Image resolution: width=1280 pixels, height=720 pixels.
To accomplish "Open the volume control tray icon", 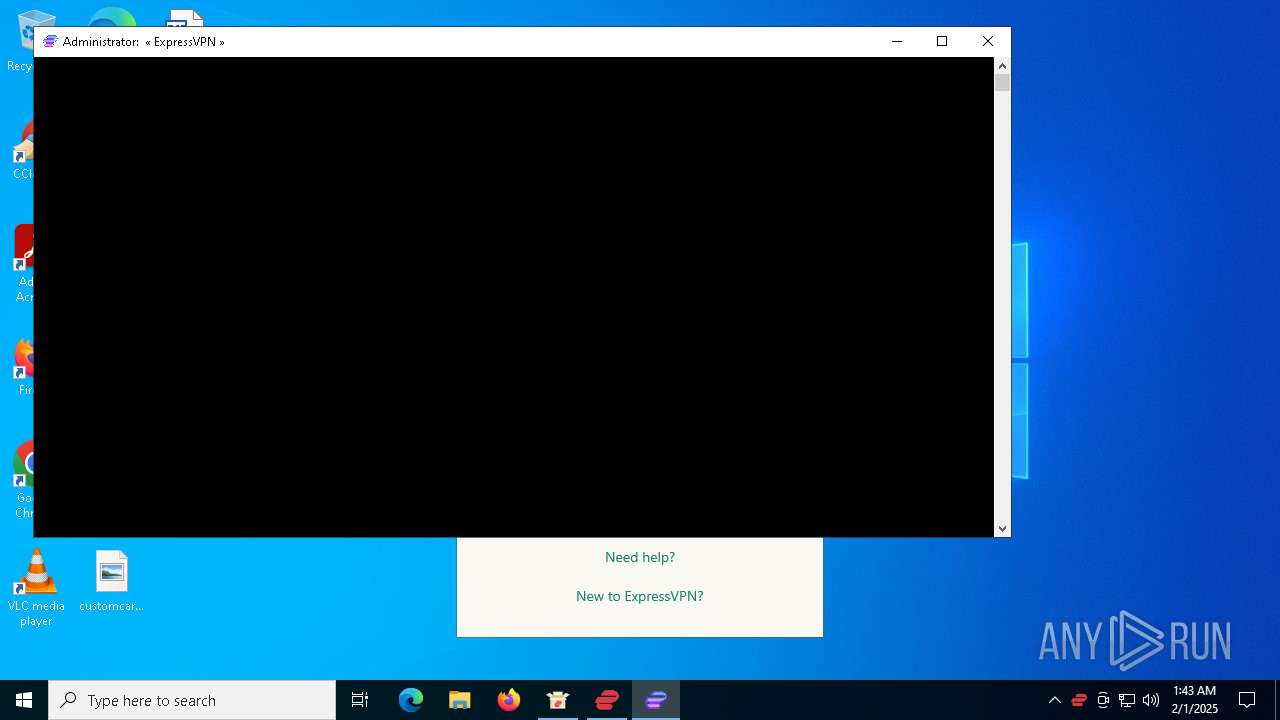I will pyautogui.click(x=1151, y=700).
